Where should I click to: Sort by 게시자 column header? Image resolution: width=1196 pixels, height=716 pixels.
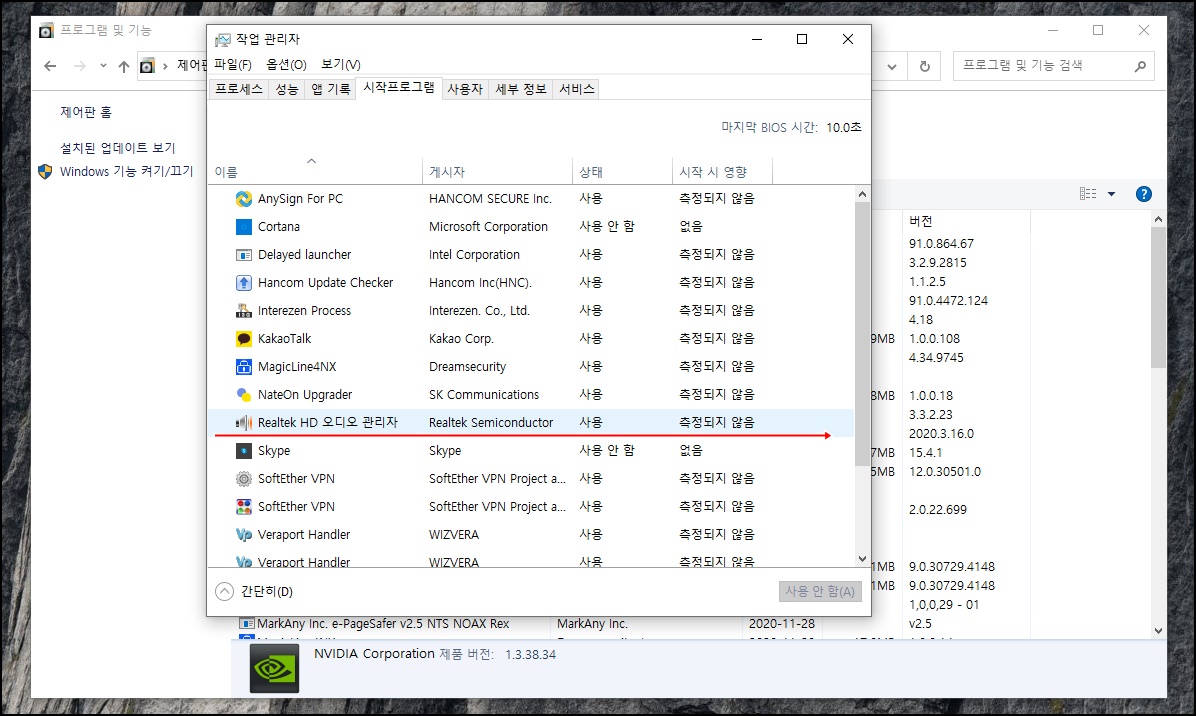[x=497, y=172]
